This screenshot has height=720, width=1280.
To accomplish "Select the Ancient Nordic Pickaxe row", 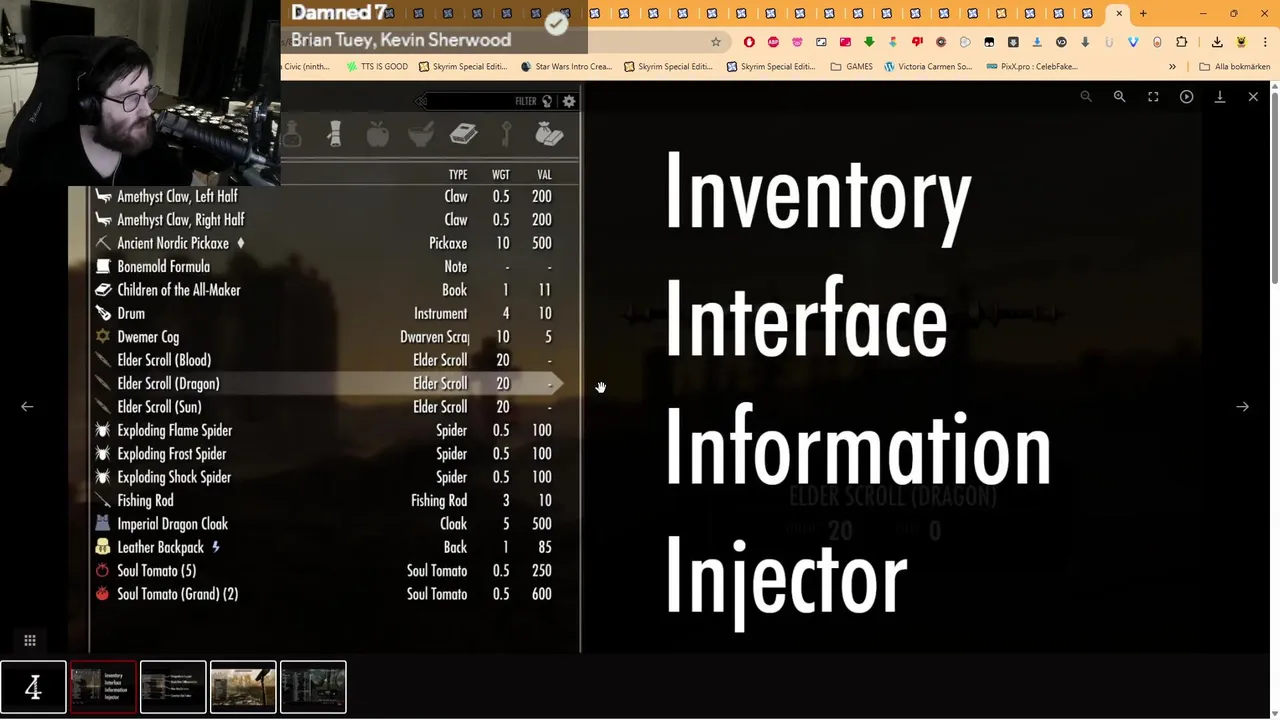I will click(x=326, y=244).
